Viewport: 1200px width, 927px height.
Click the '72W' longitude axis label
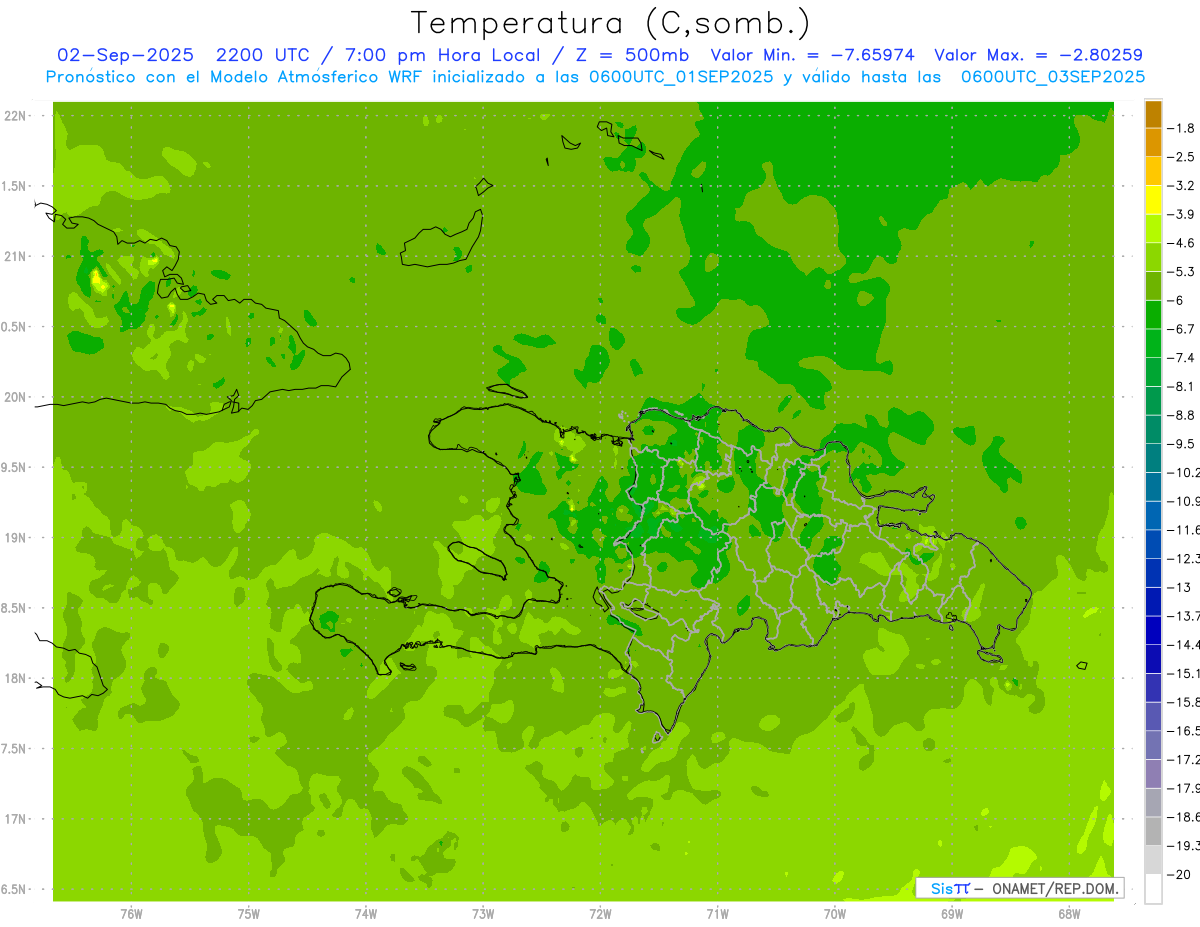point(600,914)
